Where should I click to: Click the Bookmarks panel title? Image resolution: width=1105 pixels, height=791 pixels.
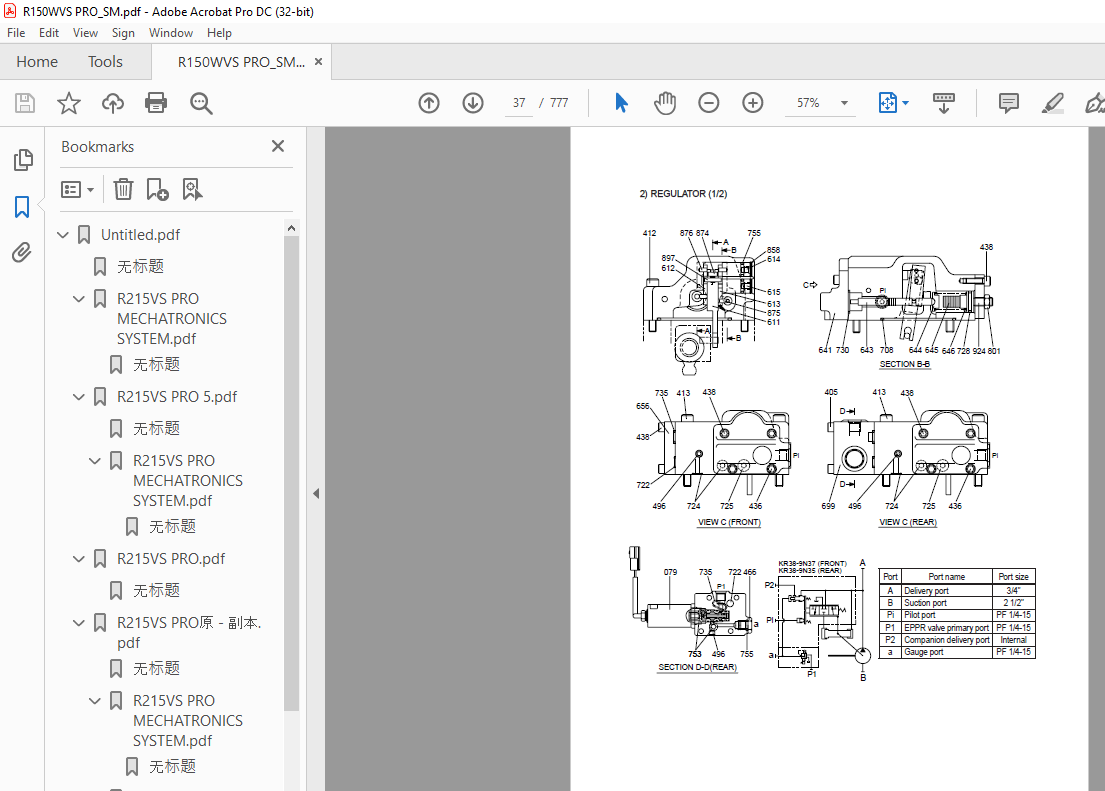click(x=97, y=147)
